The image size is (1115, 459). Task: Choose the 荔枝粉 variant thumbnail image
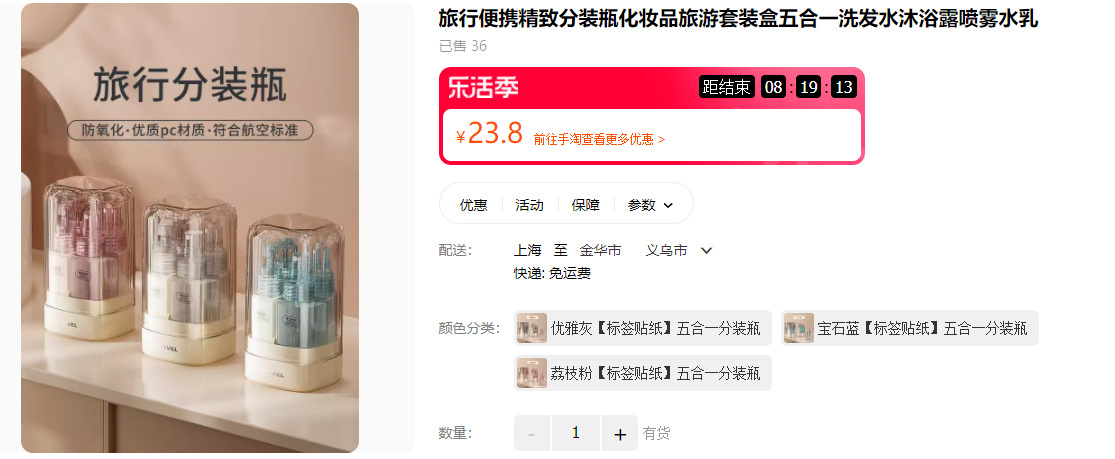(x=531, y=373)
